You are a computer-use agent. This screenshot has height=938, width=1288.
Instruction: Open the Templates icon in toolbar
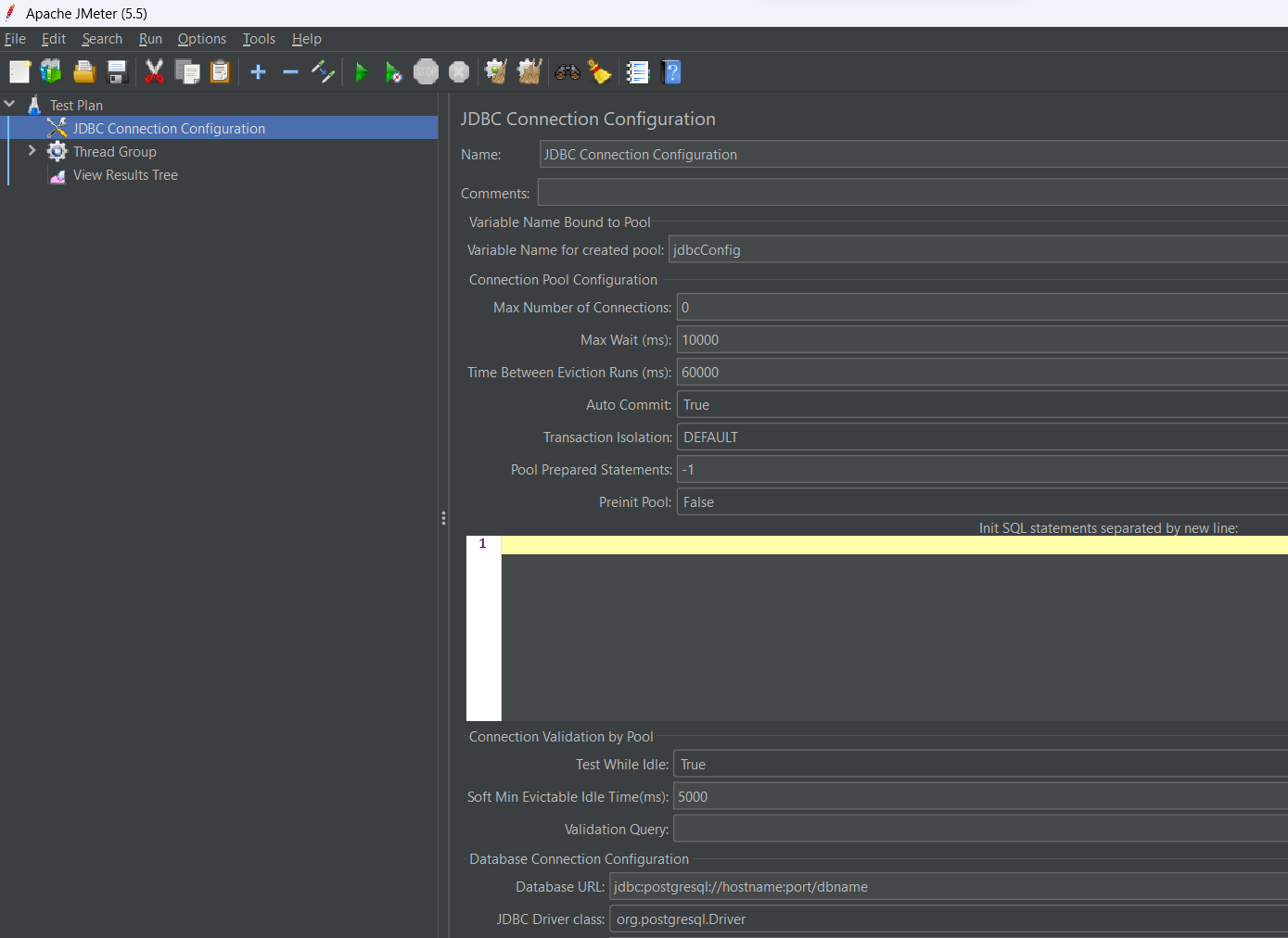point(51,72)
